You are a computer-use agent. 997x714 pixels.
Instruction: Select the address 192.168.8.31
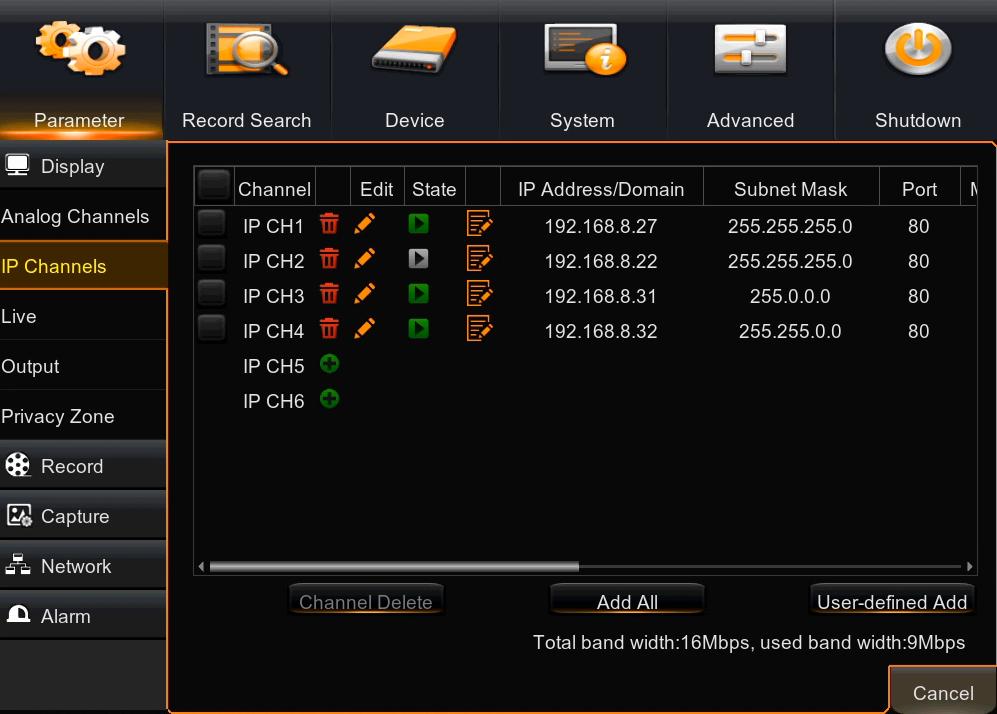coord(601,296)
